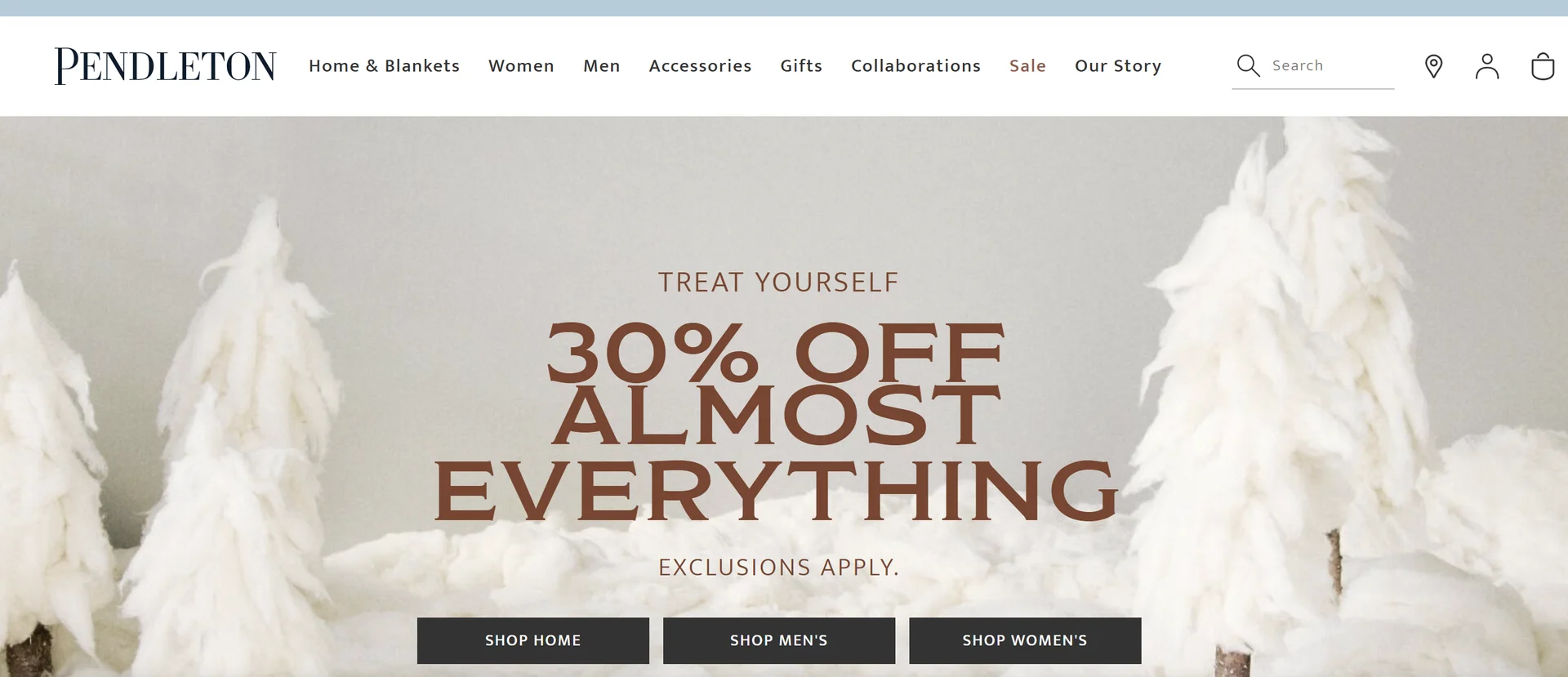The height and width of the screenshot is (677, 1568).
Task: Open the Collaborations menu
Action: [915, 65]
